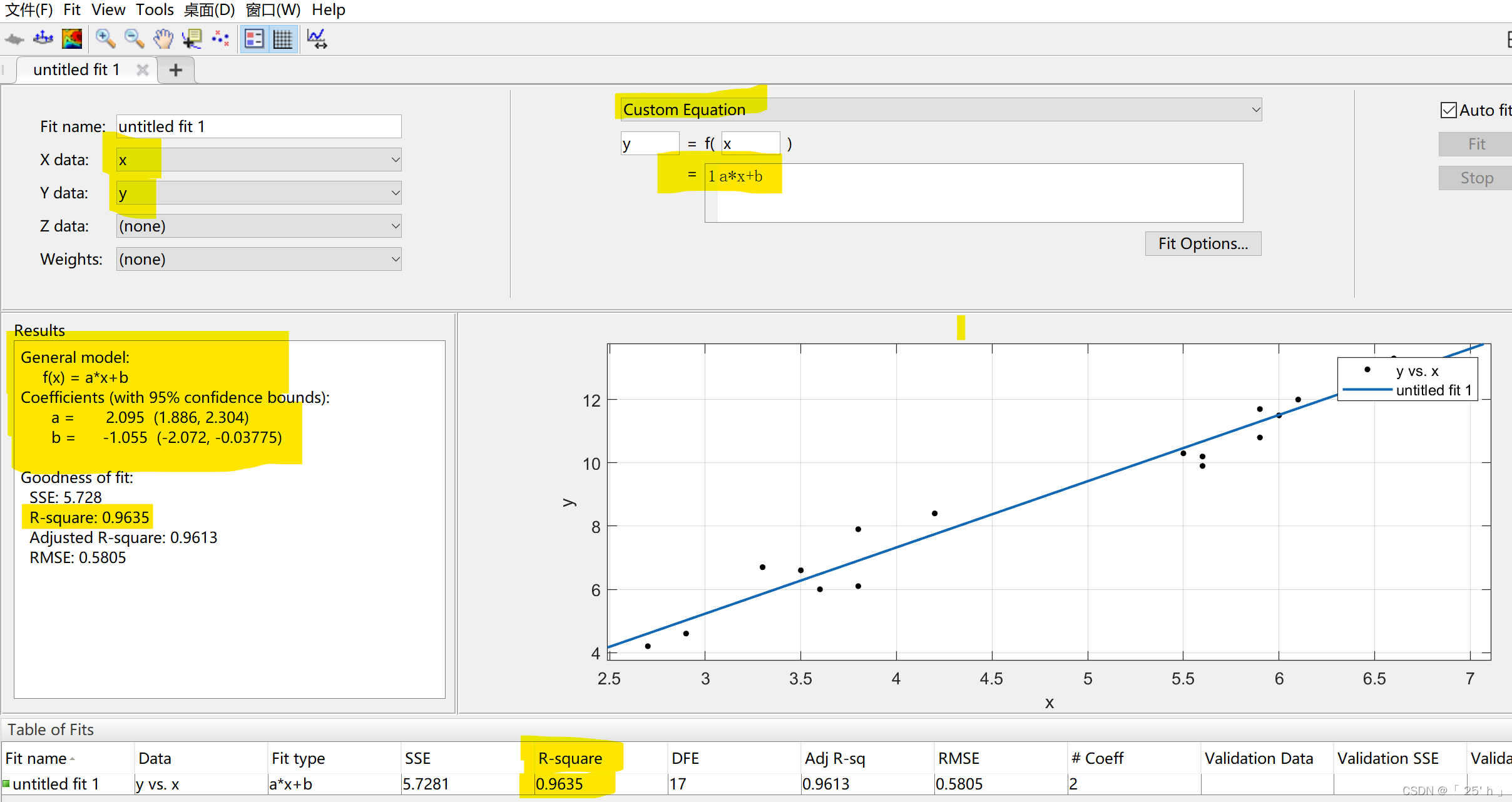The image size is (1512, 802).
Task: Click the Fit type column header
Action: coord(334,758)
